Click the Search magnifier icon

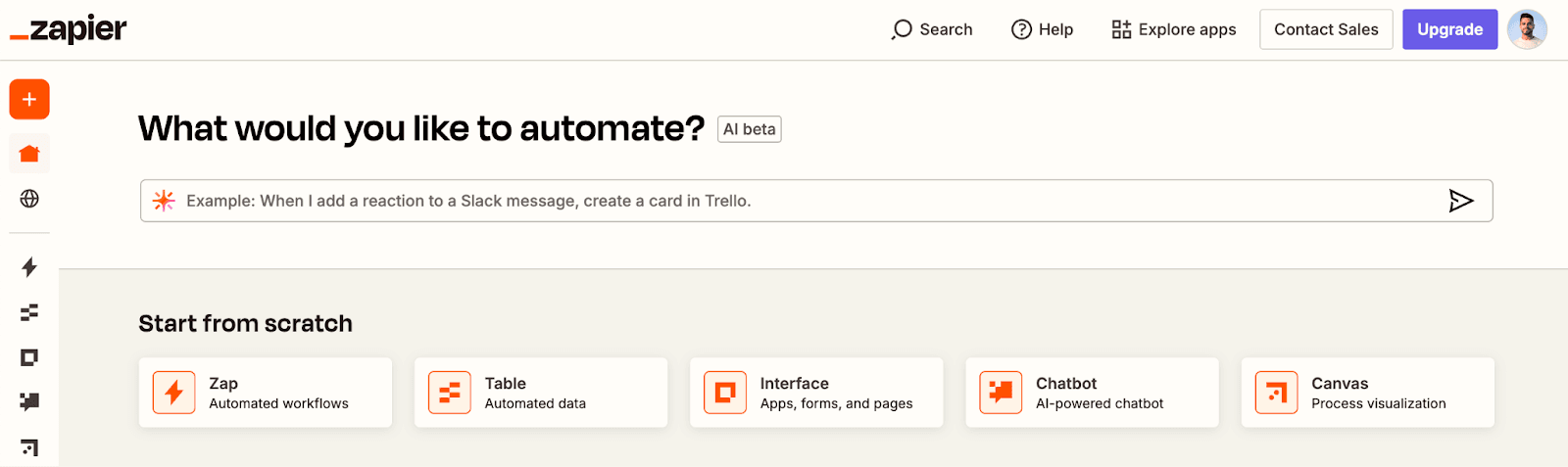(902, 29)
